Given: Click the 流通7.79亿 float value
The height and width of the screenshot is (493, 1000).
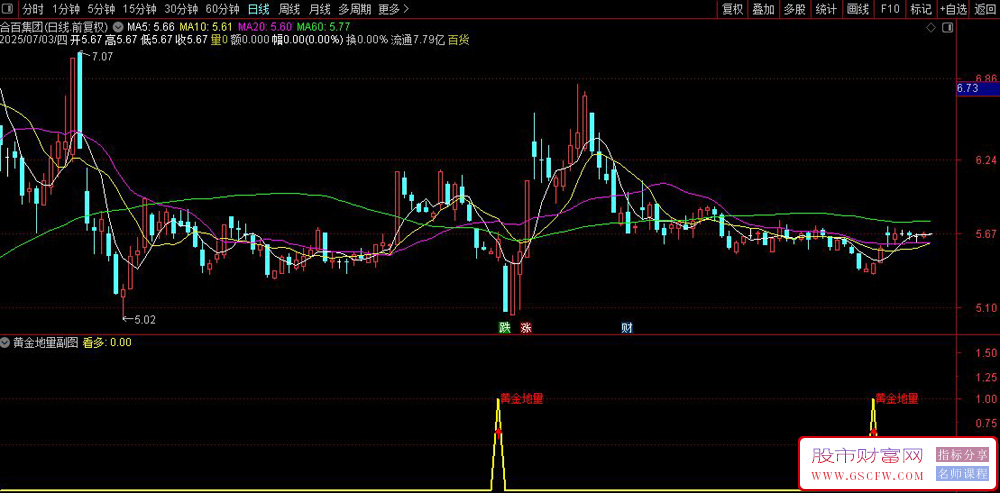Looking at the screenshot, I should click(417, 40).
